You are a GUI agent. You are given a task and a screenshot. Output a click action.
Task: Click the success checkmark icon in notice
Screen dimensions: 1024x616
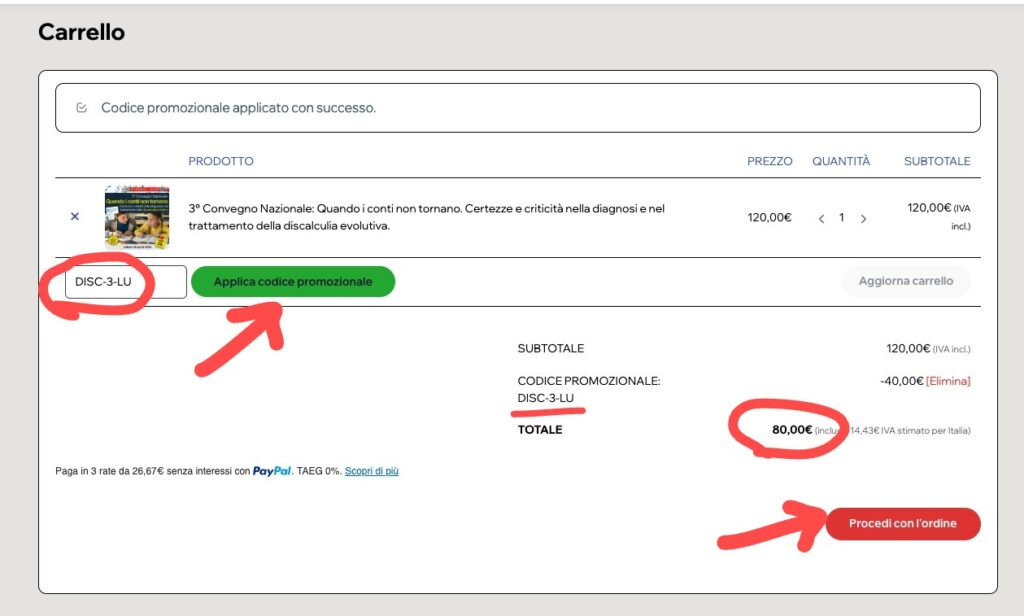(82, 107)
